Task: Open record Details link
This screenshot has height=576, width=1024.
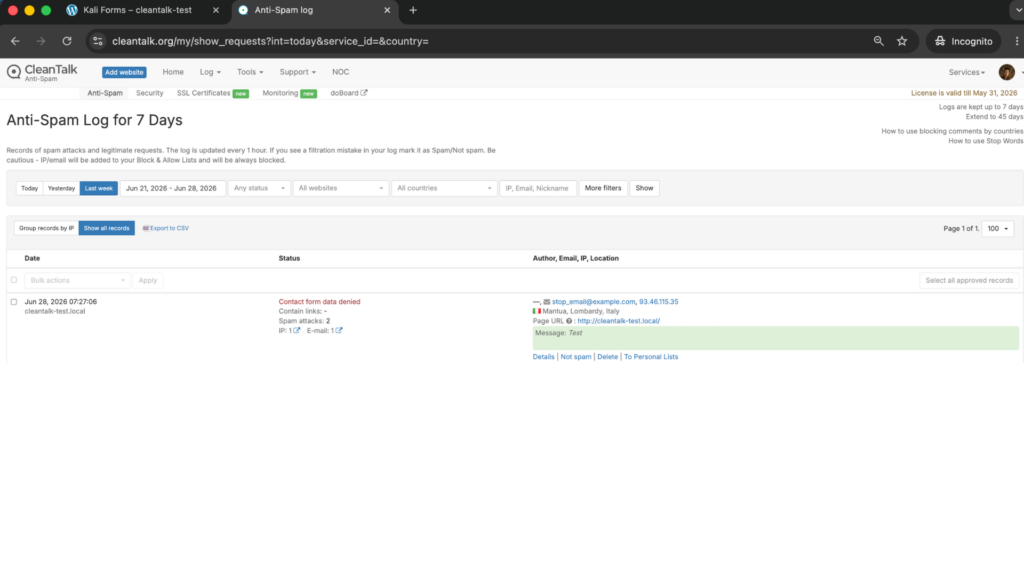Action: coord(543,357)
